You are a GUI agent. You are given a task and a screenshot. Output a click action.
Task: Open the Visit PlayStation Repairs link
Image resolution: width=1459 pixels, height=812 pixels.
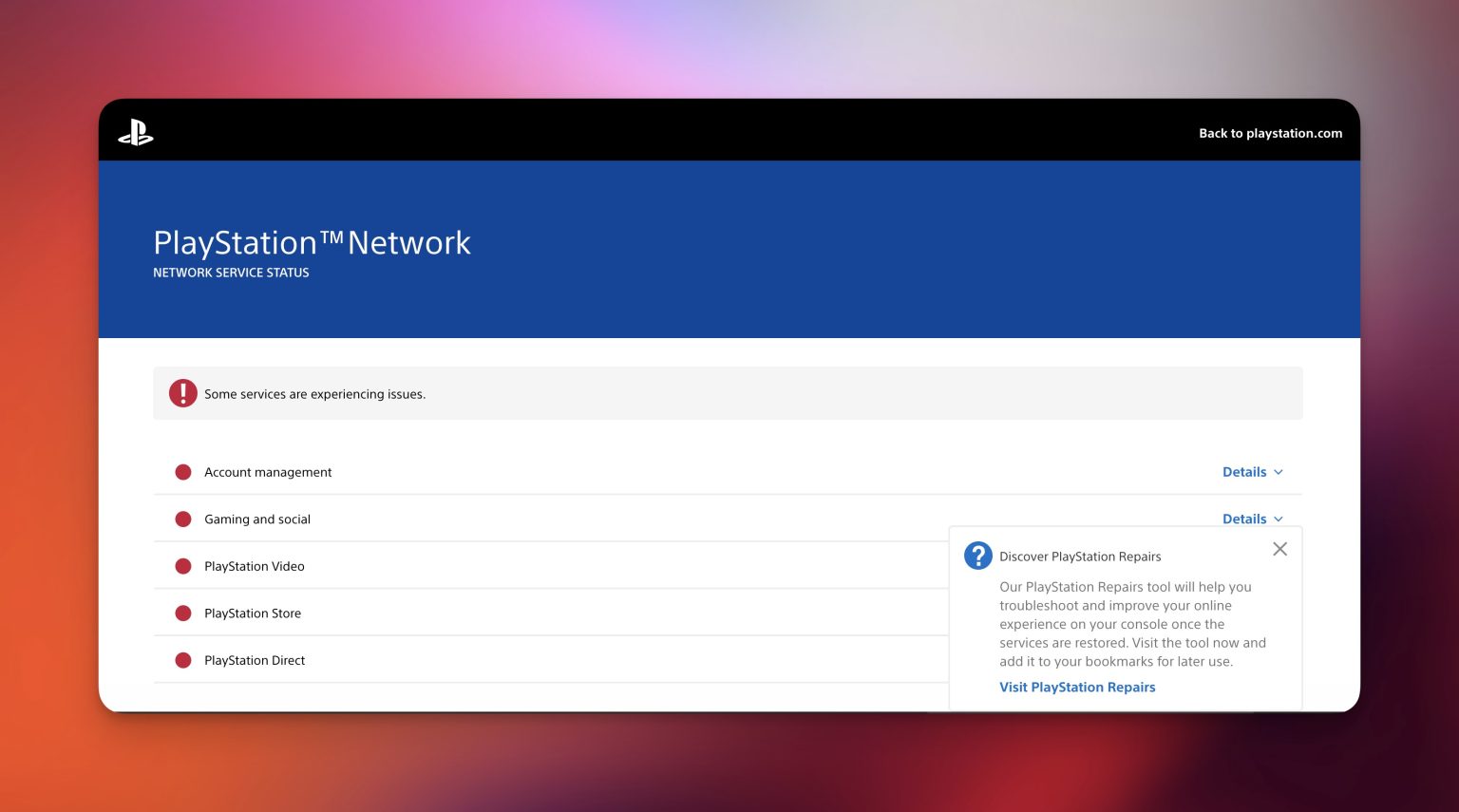tap(1077, 687)
